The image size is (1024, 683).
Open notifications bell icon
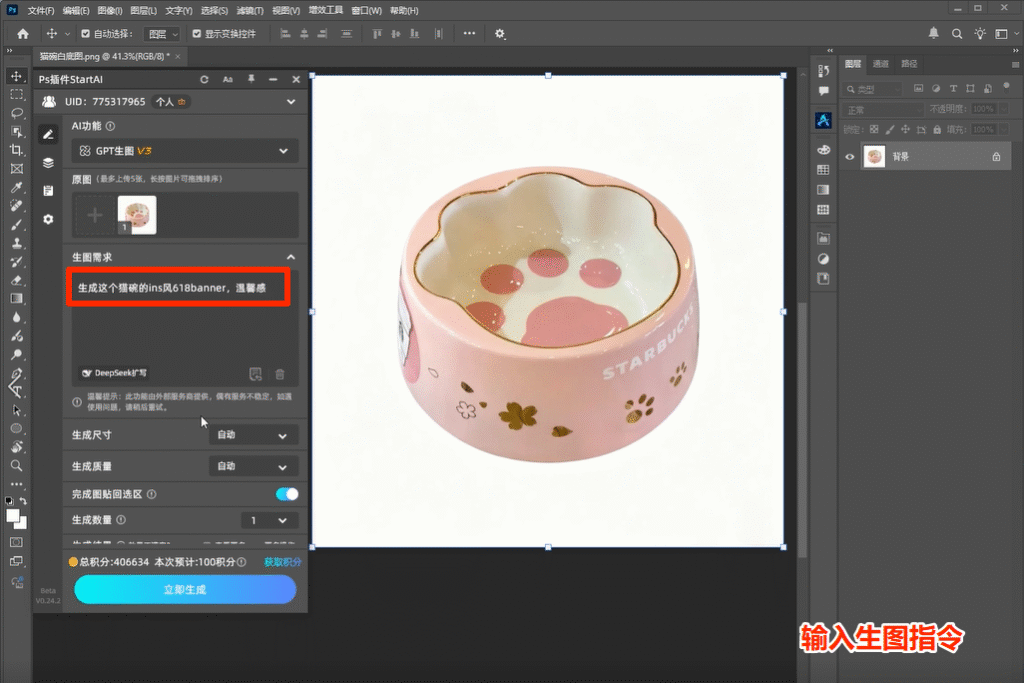pos(934,33)
